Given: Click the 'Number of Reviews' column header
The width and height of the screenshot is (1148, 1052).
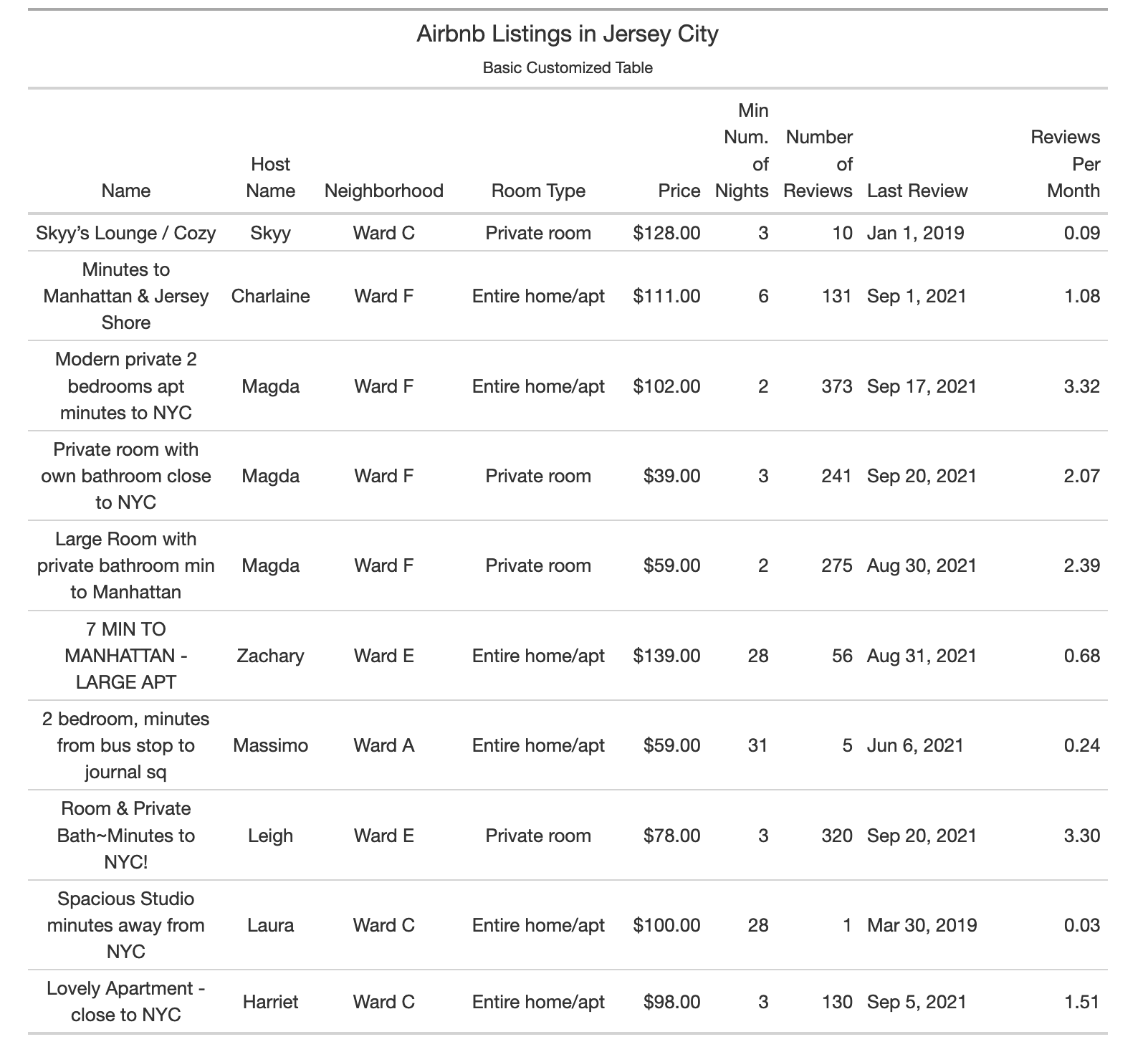Looking at the screenshot, I should click(x=818, y=163).
